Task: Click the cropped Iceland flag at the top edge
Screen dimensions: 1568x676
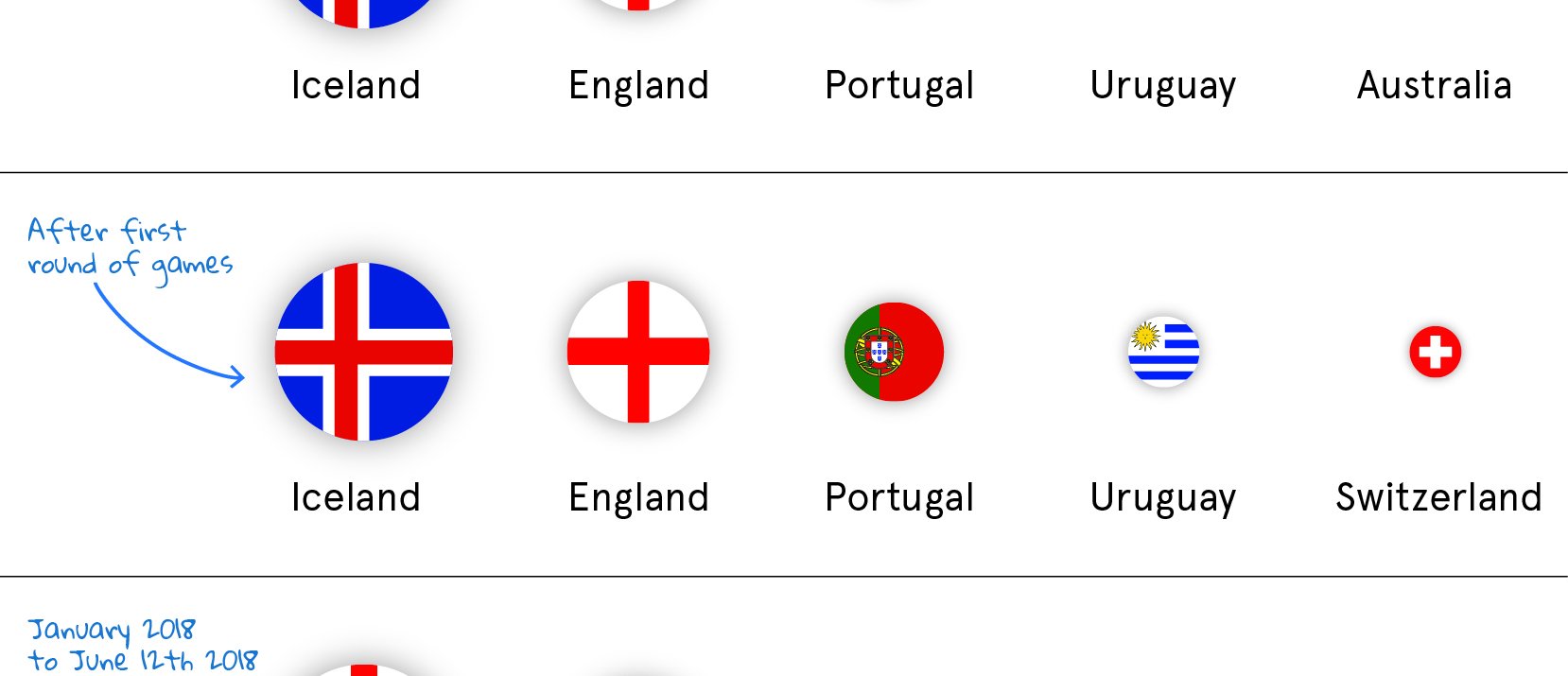Action: pos(363,11)
